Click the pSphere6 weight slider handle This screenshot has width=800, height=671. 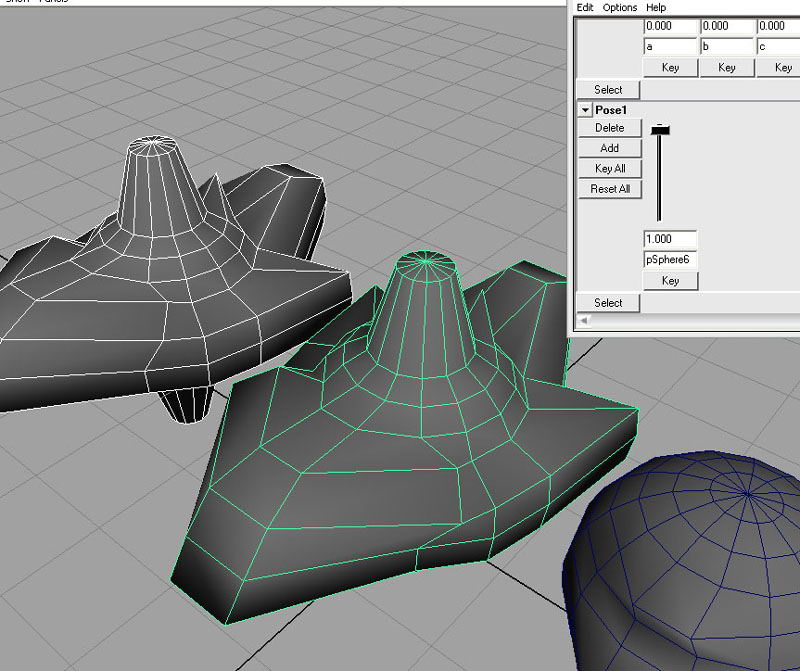660,130
